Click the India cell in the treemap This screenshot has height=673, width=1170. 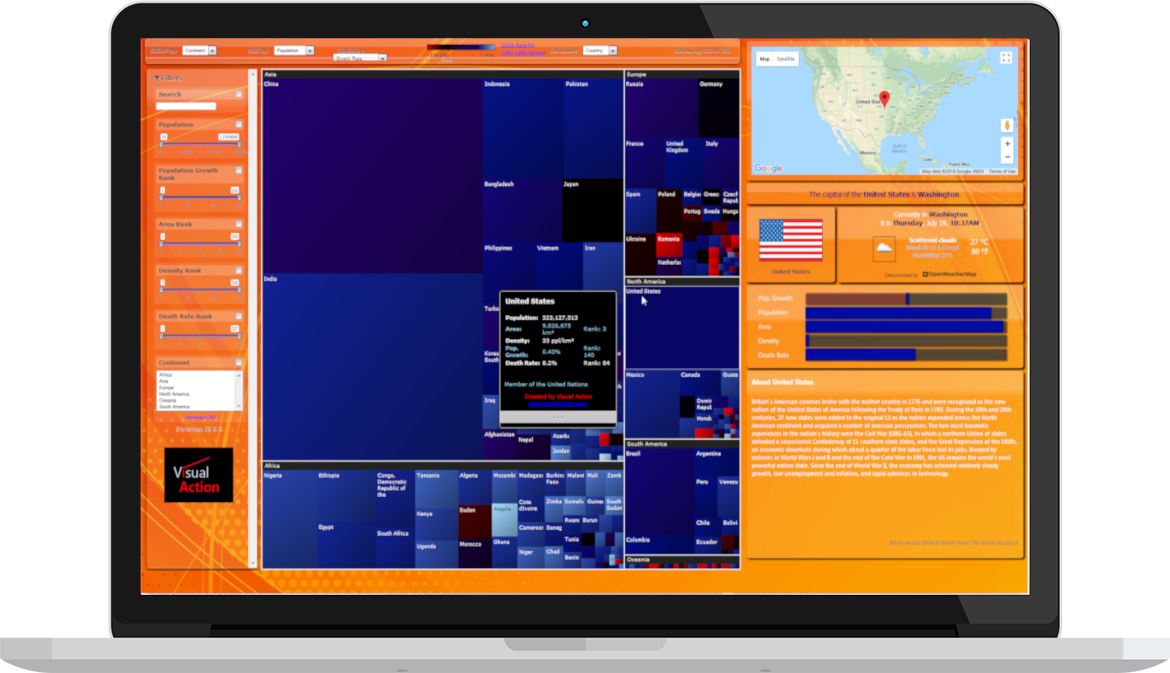coord(372,366)
